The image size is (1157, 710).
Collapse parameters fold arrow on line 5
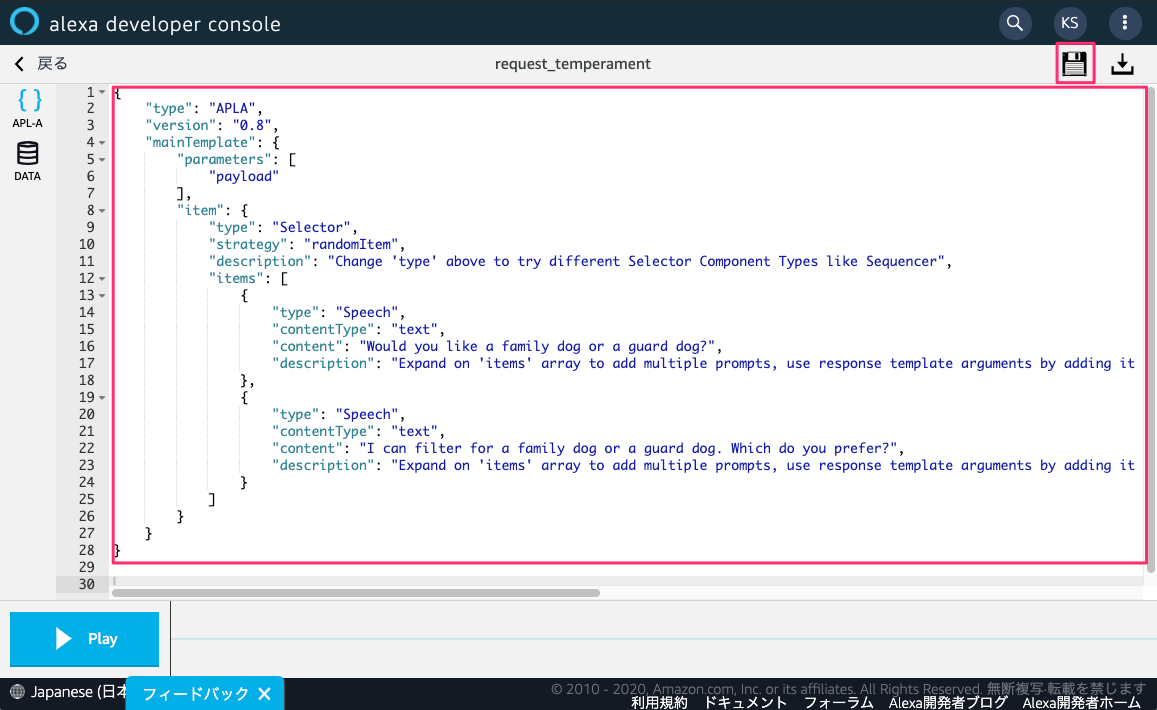(102, 159)
